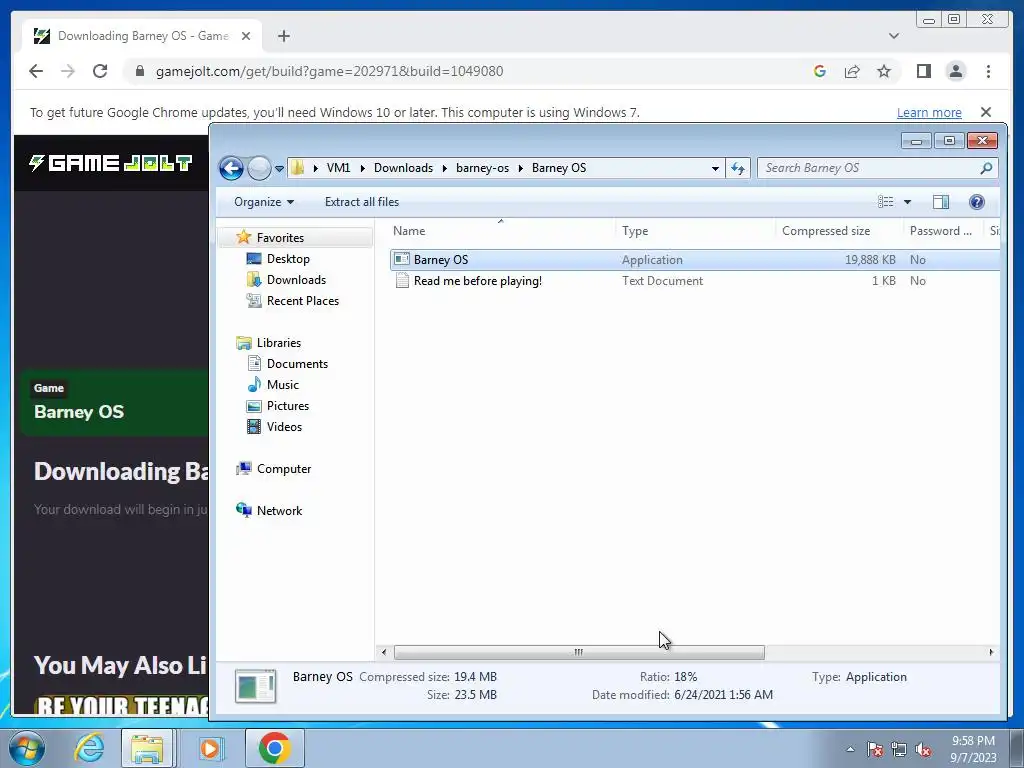This screenshot has width=1024, height=768.
Task: Close the Downloading Barney OS tab
Action: pos(246,36)
